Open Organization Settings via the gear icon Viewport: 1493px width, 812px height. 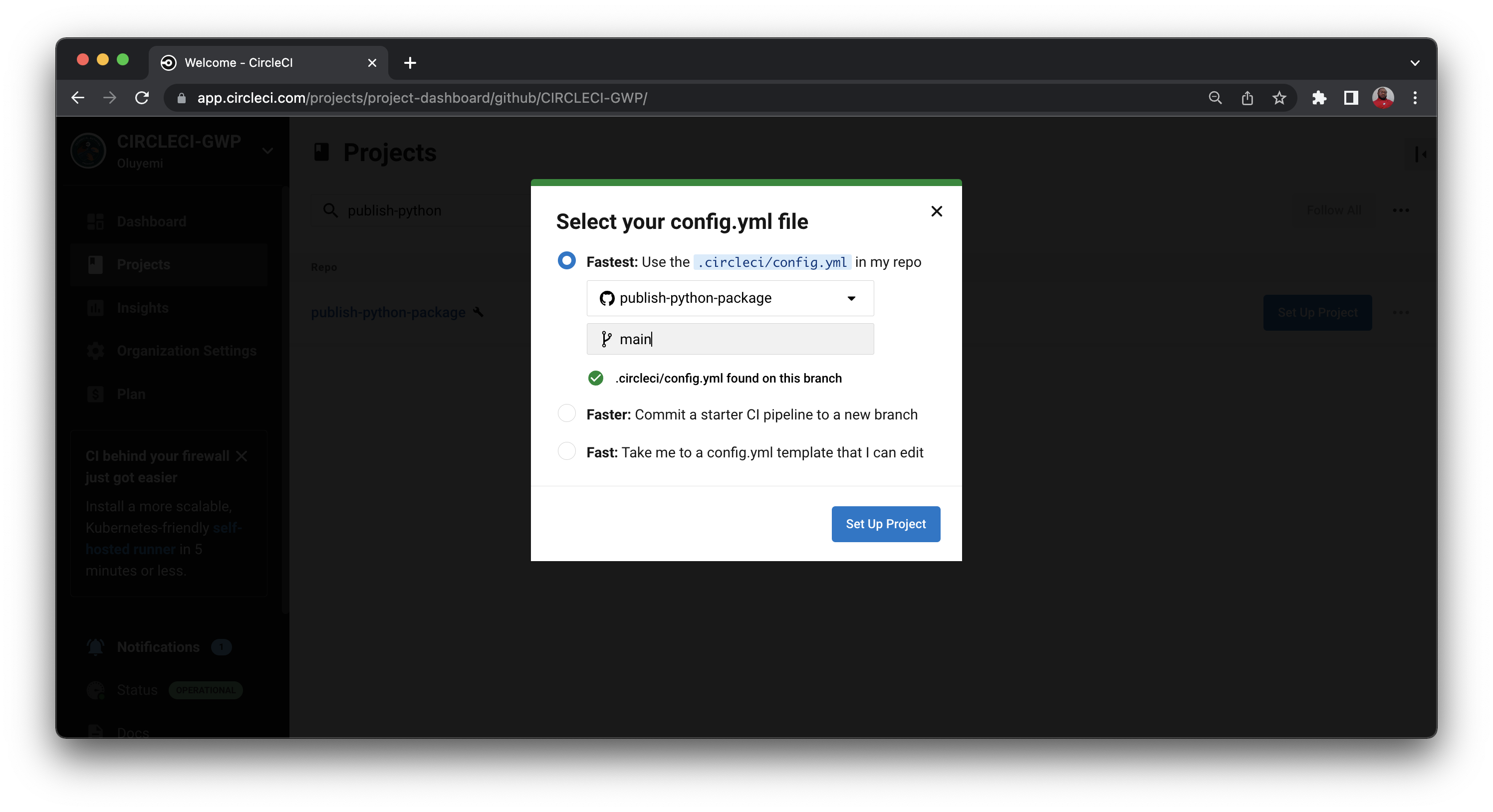pos(96,351)
